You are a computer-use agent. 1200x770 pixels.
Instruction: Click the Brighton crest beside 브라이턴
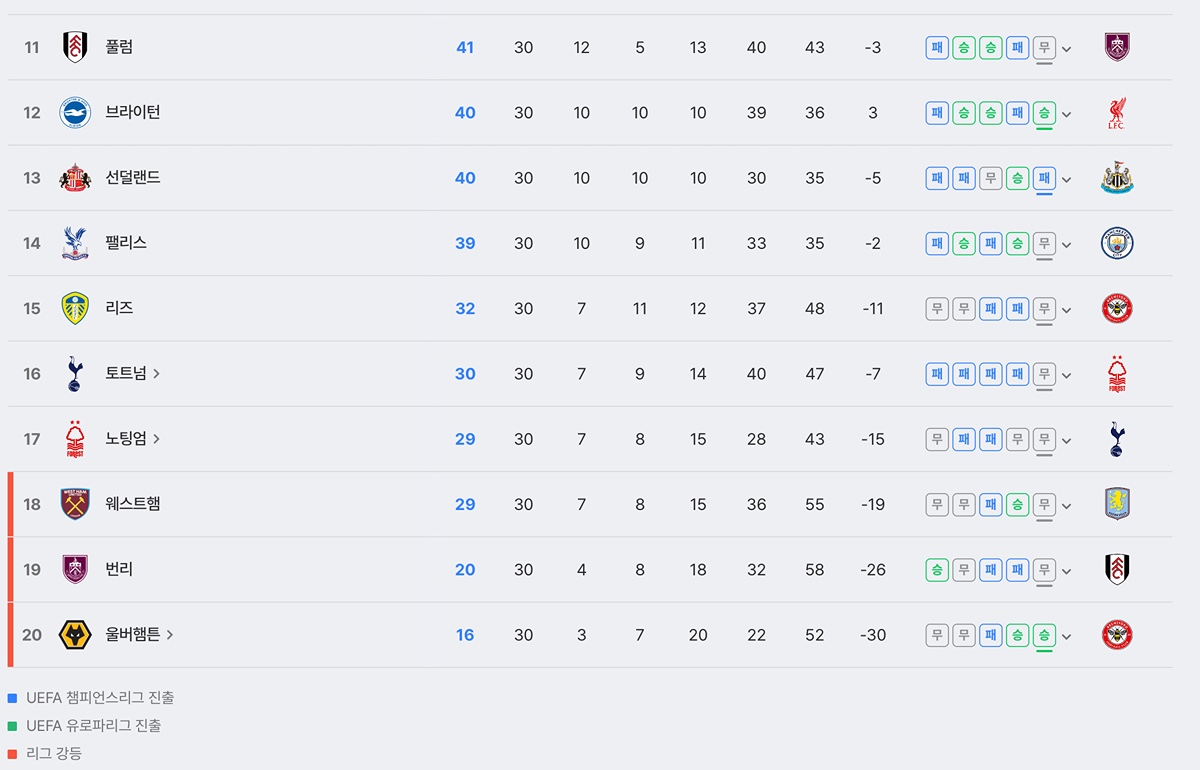[75, 113]
